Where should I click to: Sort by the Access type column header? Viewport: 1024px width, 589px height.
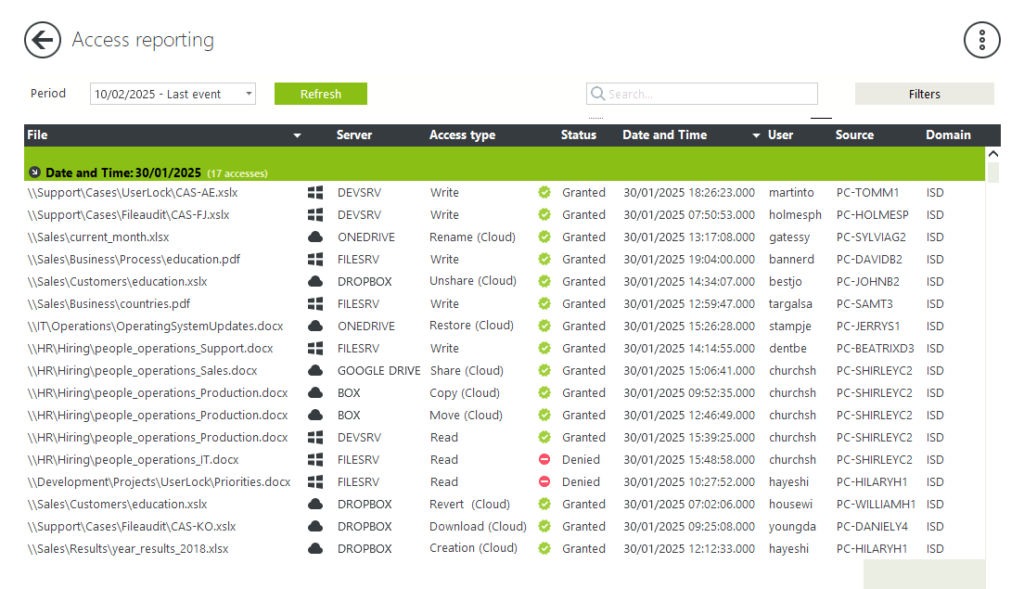click(x=462, y=135)
